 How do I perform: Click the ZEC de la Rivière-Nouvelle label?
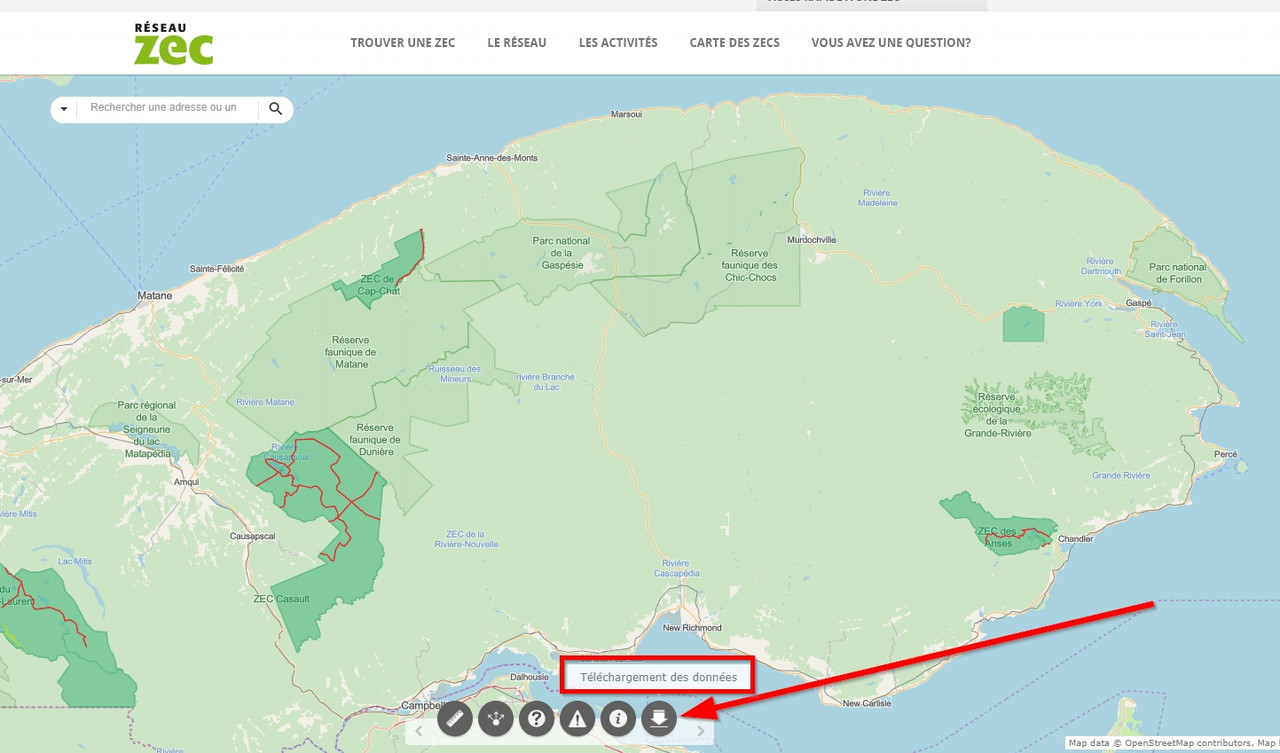[467, 539]
